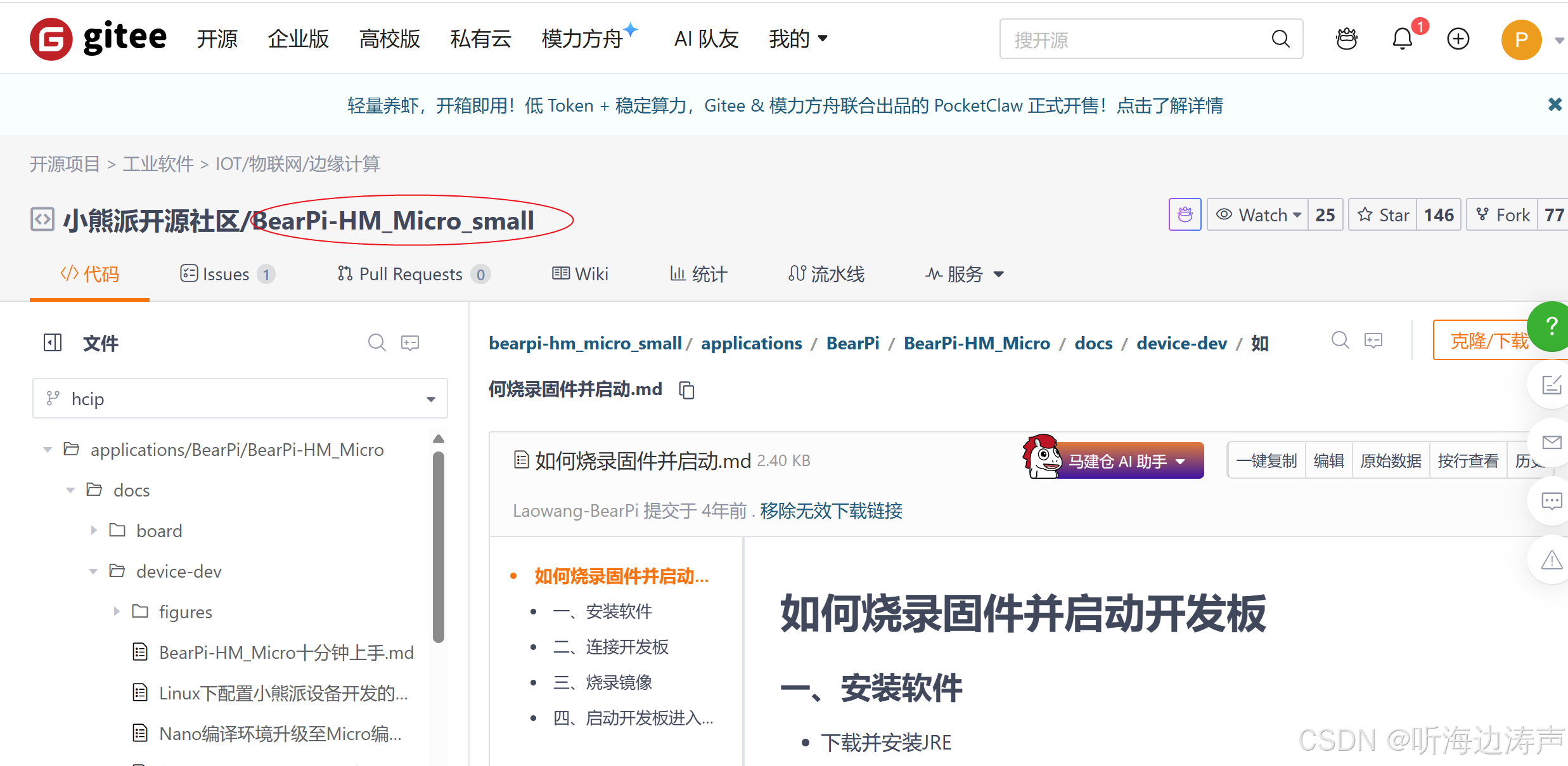Click the comment icon next to breadcrumb path
The image size is (1568, 766).
point(1373,341)
